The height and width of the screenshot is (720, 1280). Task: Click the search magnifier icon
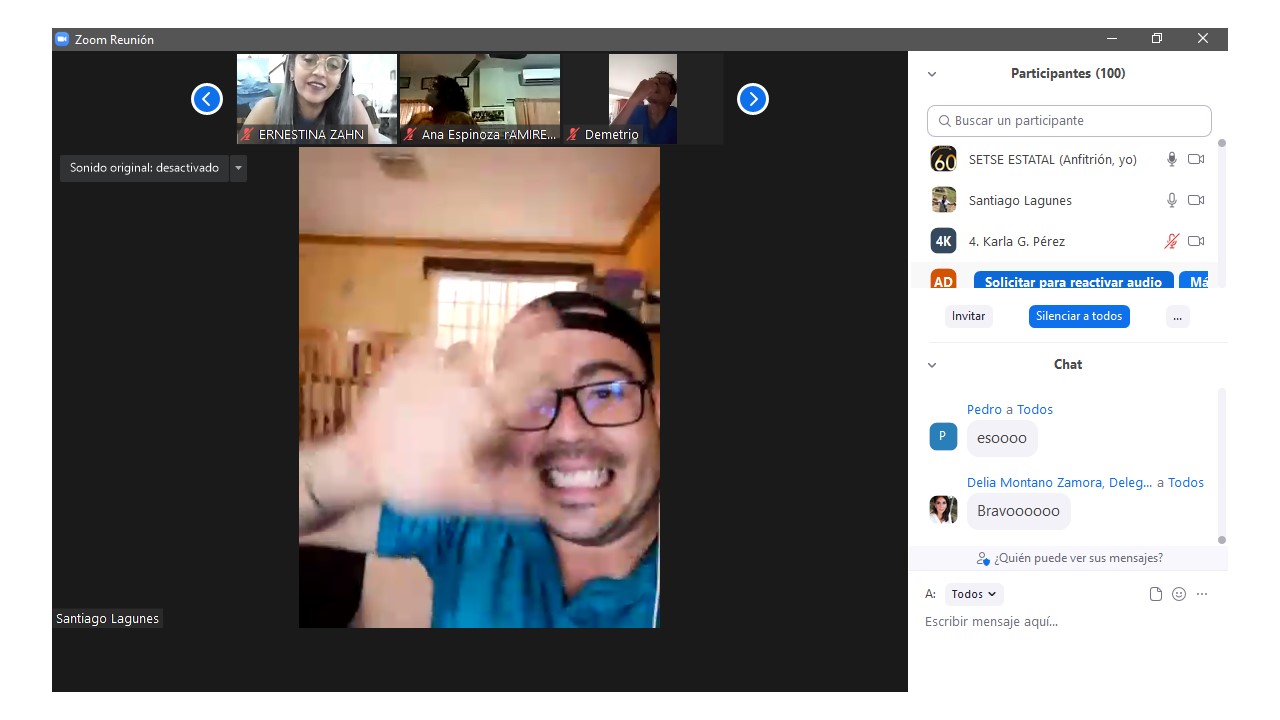(x=945, y=121)
